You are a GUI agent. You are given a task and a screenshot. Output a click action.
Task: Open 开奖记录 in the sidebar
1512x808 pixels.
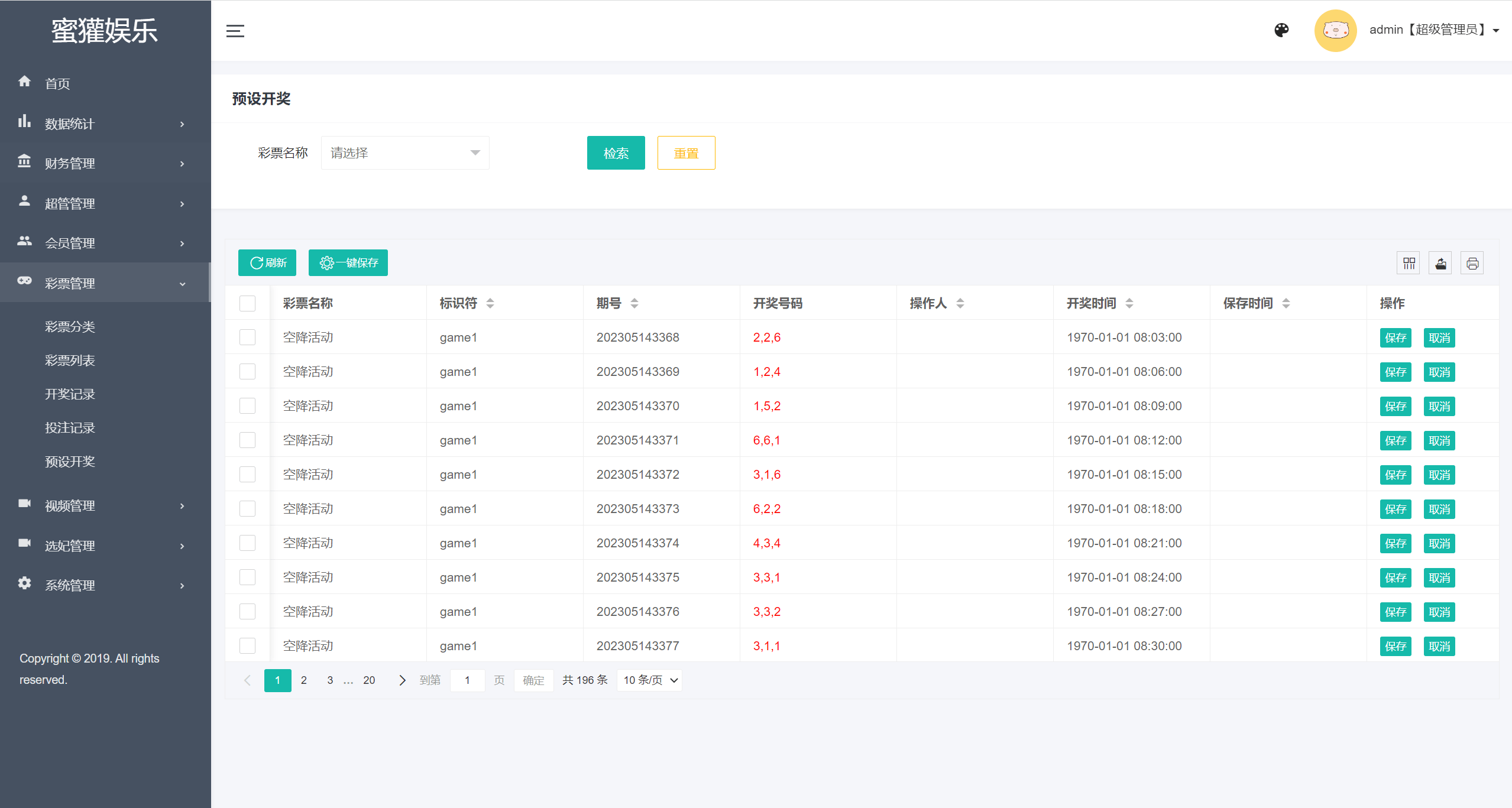pos(70,394)
